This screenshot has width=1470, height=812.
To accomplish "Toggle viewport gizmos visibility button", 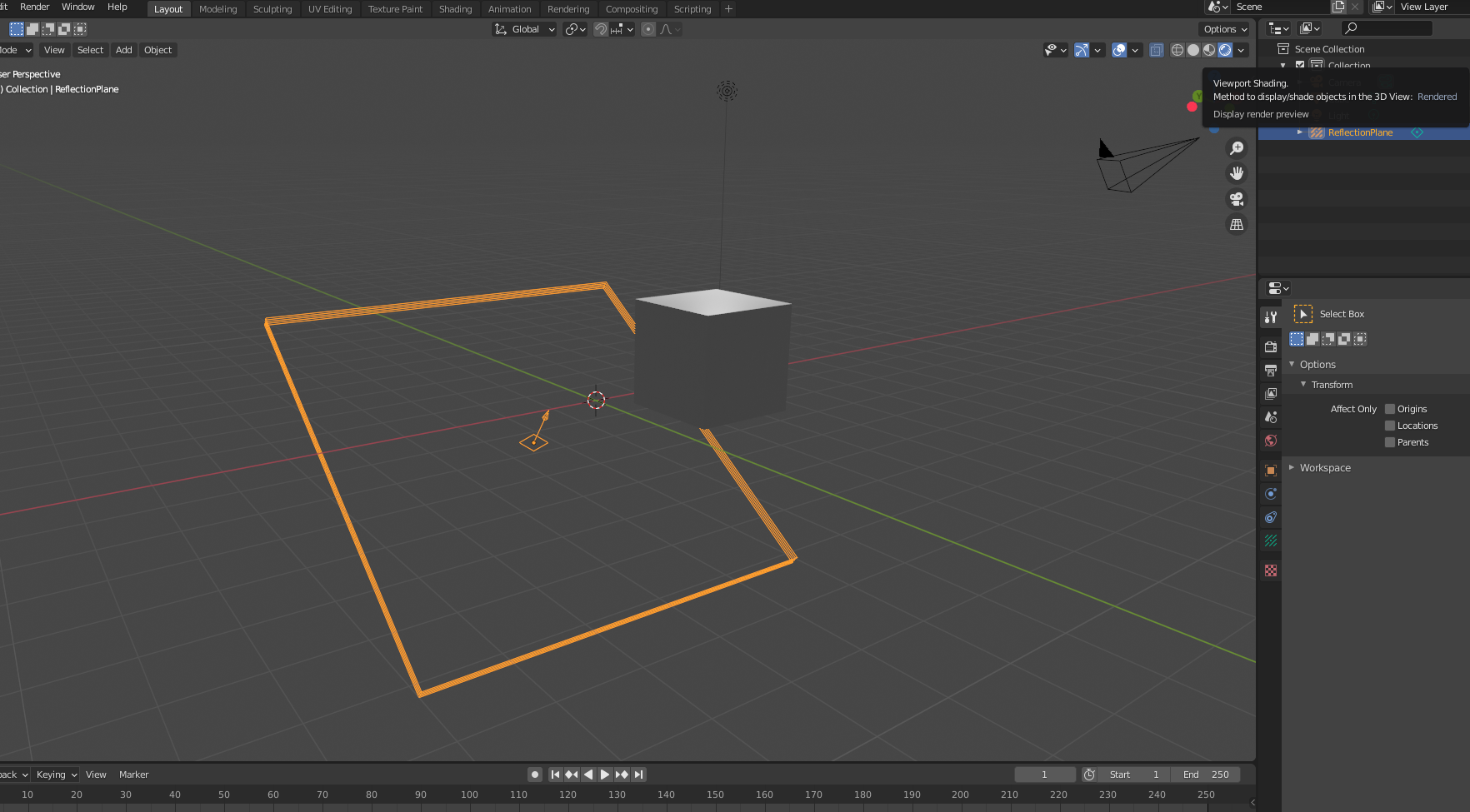I will click(x=1082, y=50).
